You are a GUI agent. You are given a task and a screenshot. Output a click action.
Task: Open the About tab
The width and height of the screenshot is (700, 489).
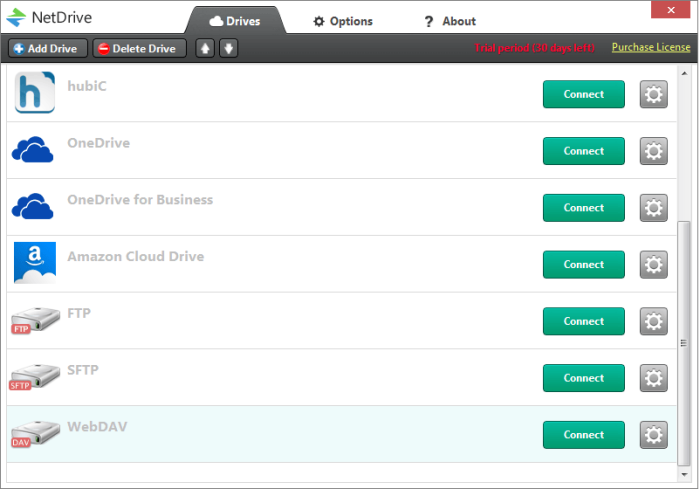pos(450,21)
